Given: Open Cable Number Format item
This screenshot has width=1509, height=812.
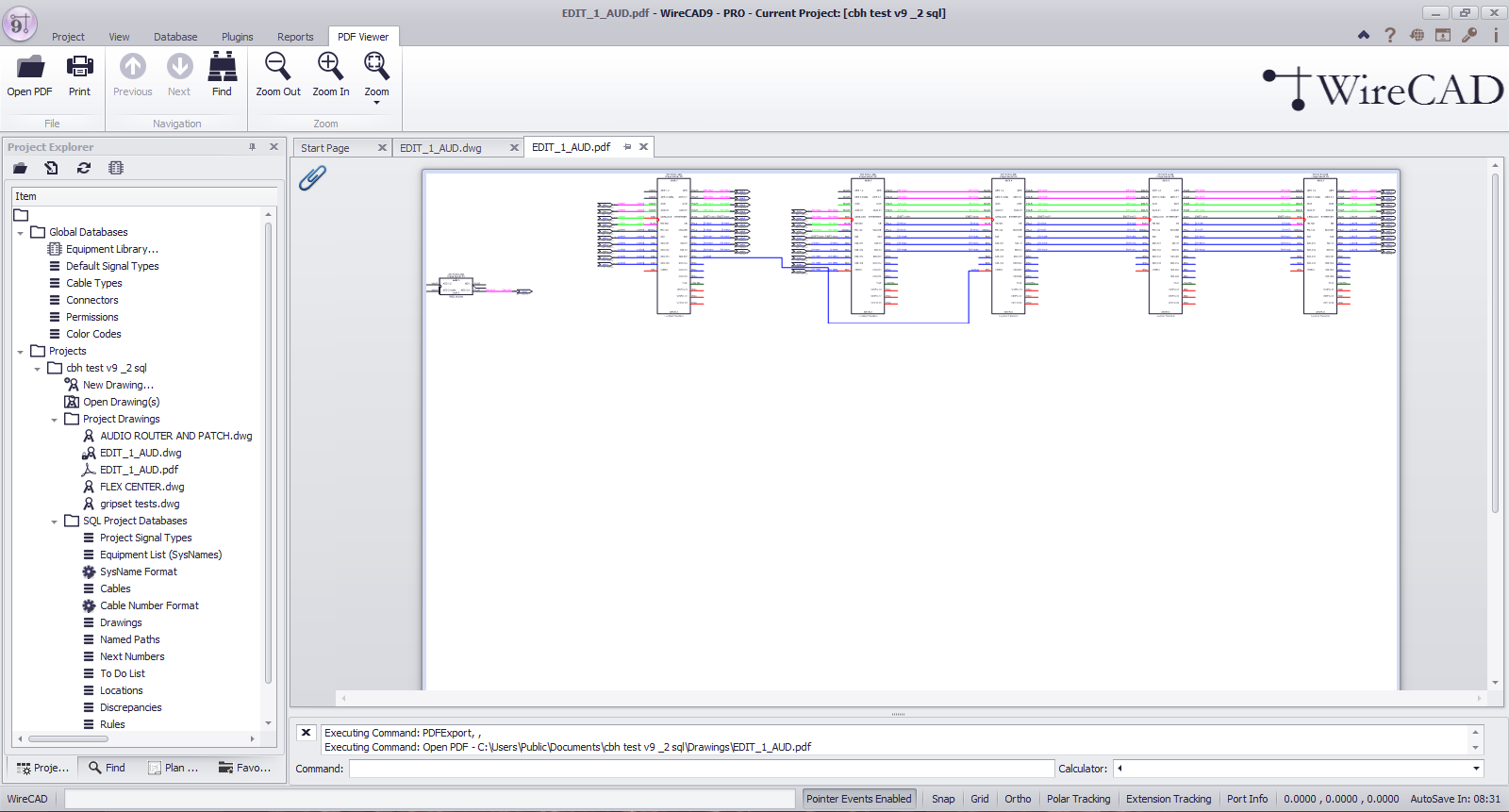Looking at the screenshot, I should click(149, 605).
